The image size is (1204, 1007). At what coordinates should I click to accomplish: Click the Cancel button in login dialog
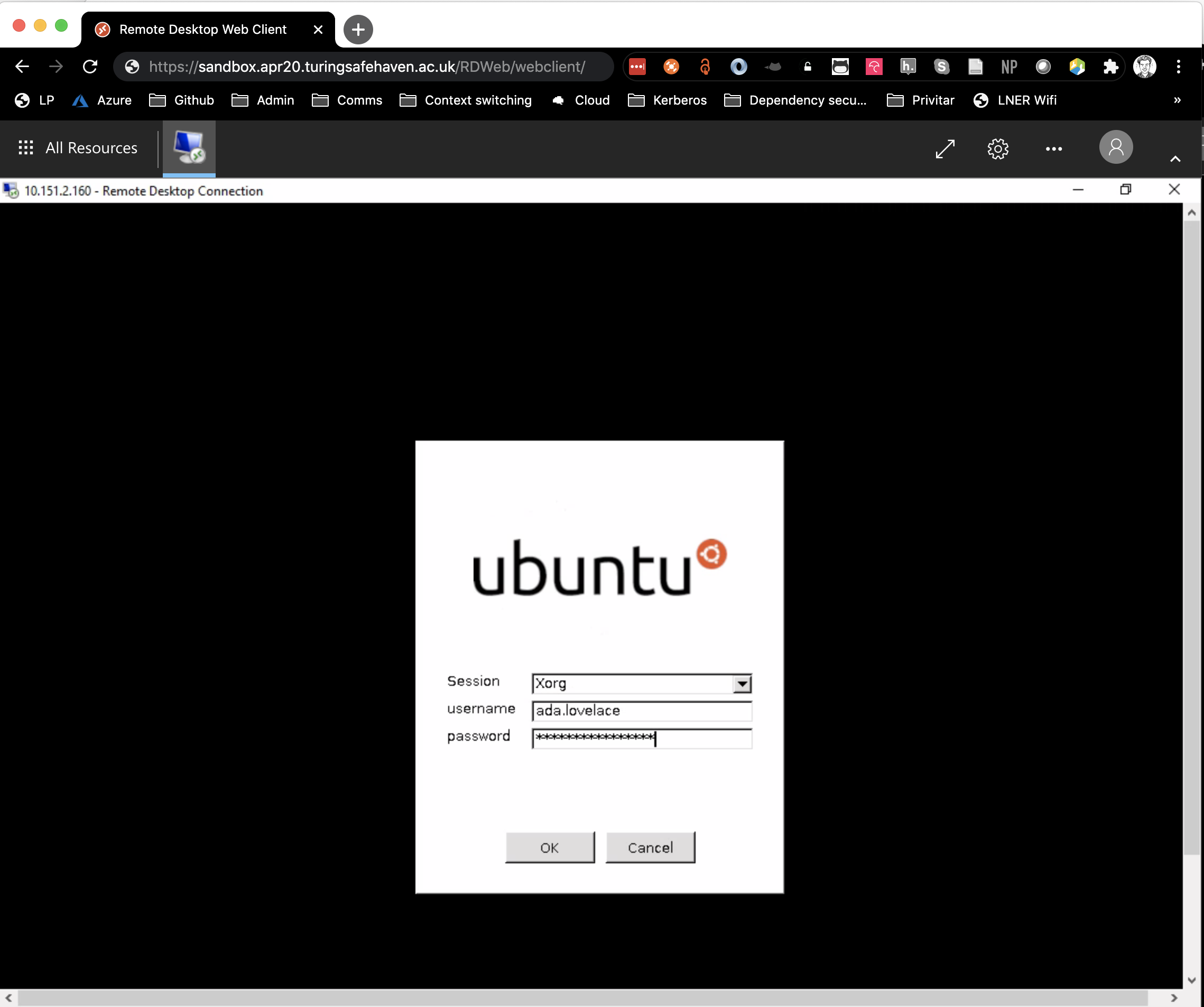click(x=650, y=847)
